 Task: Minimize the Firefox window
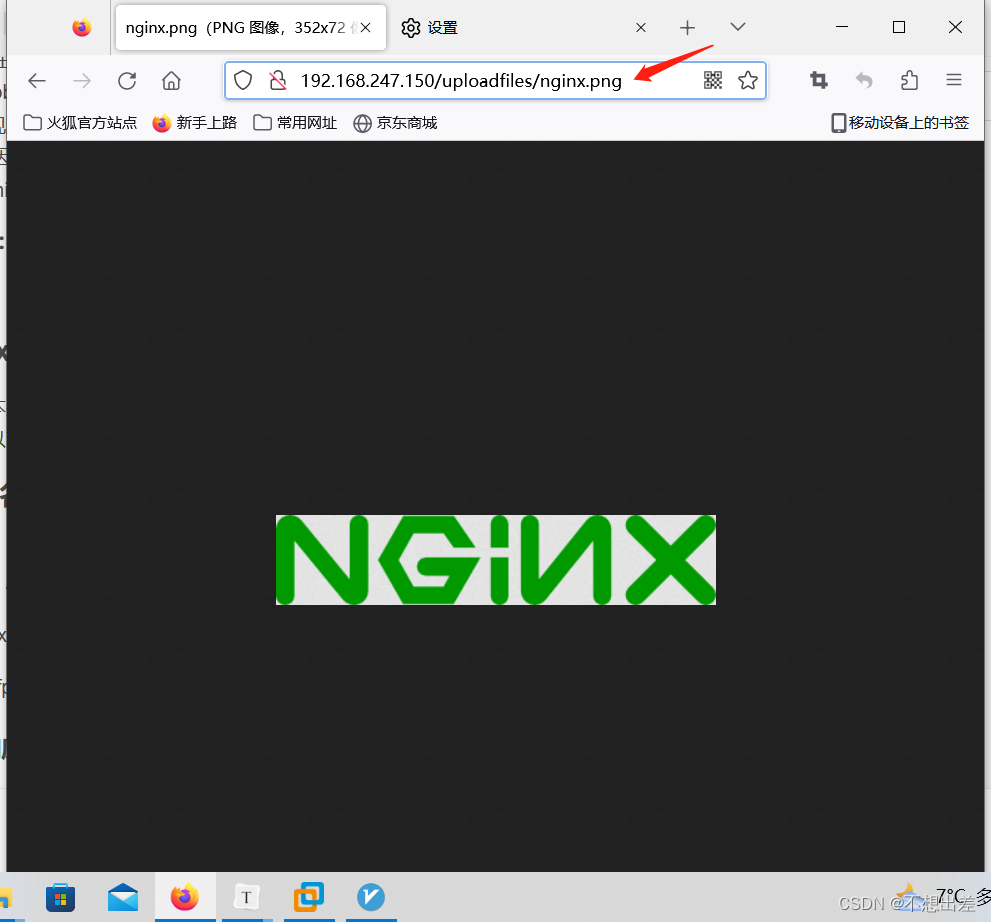(842, 27)
